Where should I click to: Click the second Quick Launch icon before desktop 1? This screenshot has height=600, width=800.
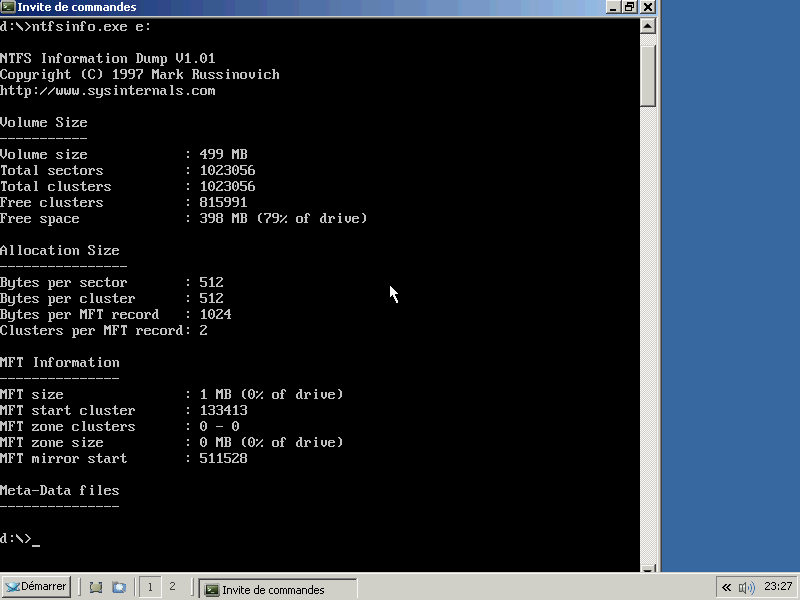pos(119,588)
